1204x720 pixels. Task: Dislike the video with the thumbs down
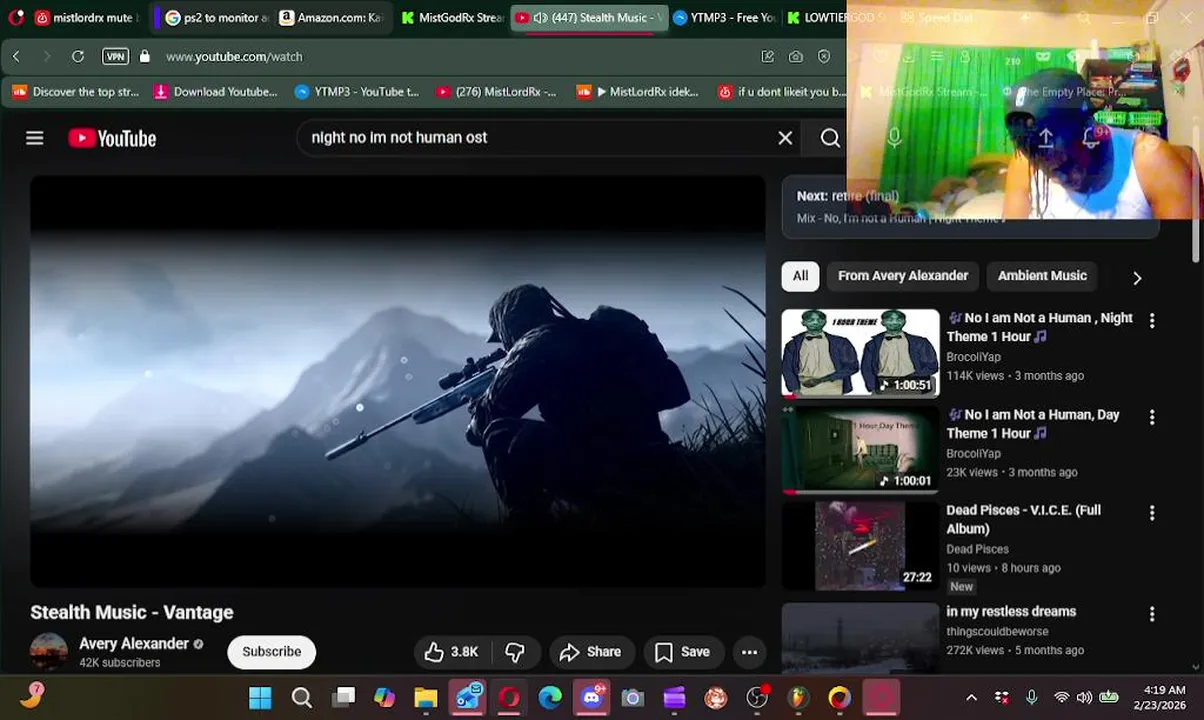pyautogui.click(x=515, y=652)
